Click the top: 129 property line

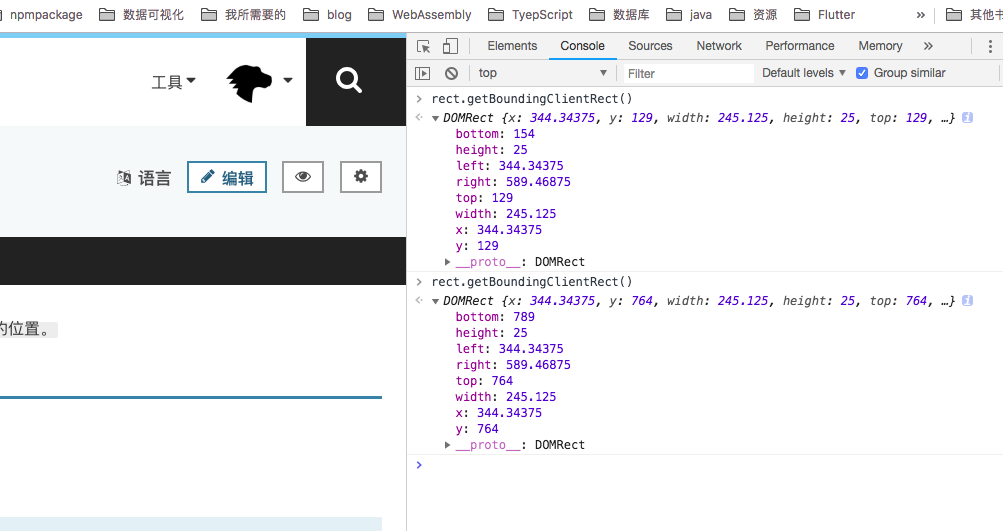pos(484,198)
